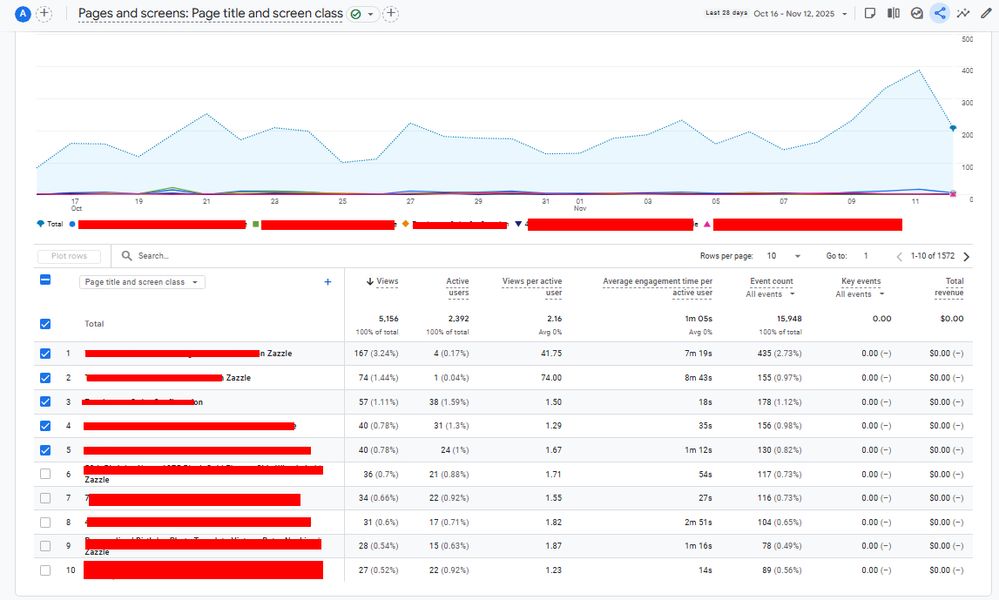Check the row 6 checkbox

coord(44,474)
